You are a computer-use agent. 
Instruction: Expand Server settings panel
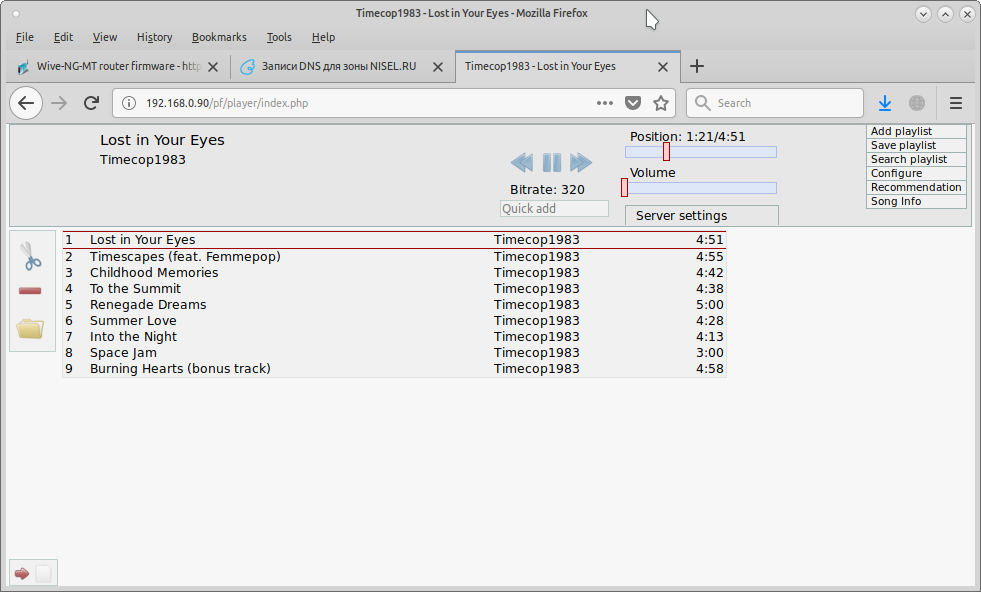702,215
